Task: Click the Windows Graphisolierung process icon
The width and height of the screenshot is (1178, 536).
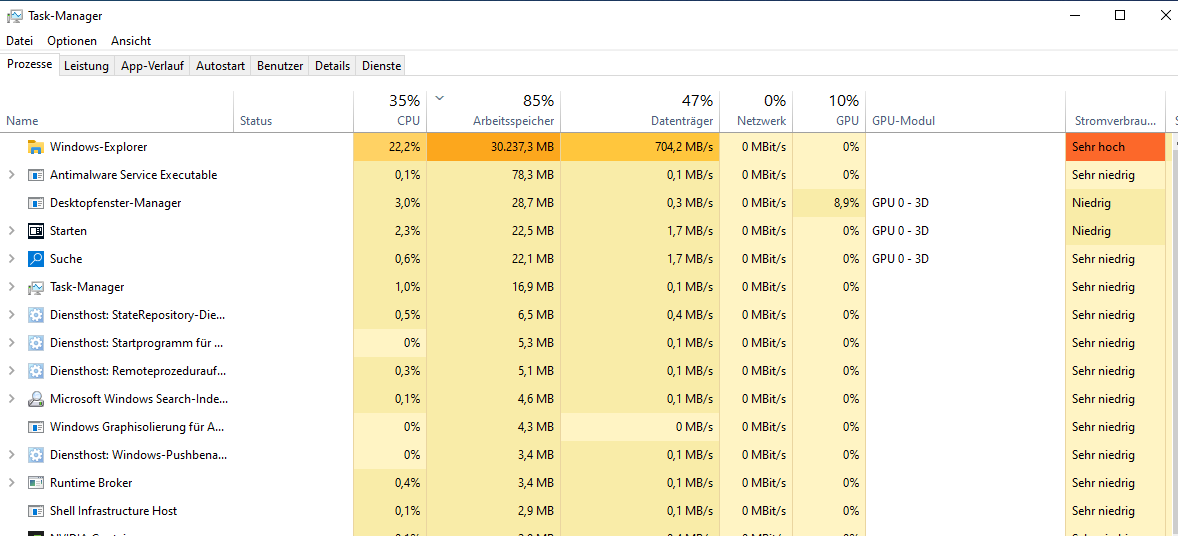Action: 35,427
